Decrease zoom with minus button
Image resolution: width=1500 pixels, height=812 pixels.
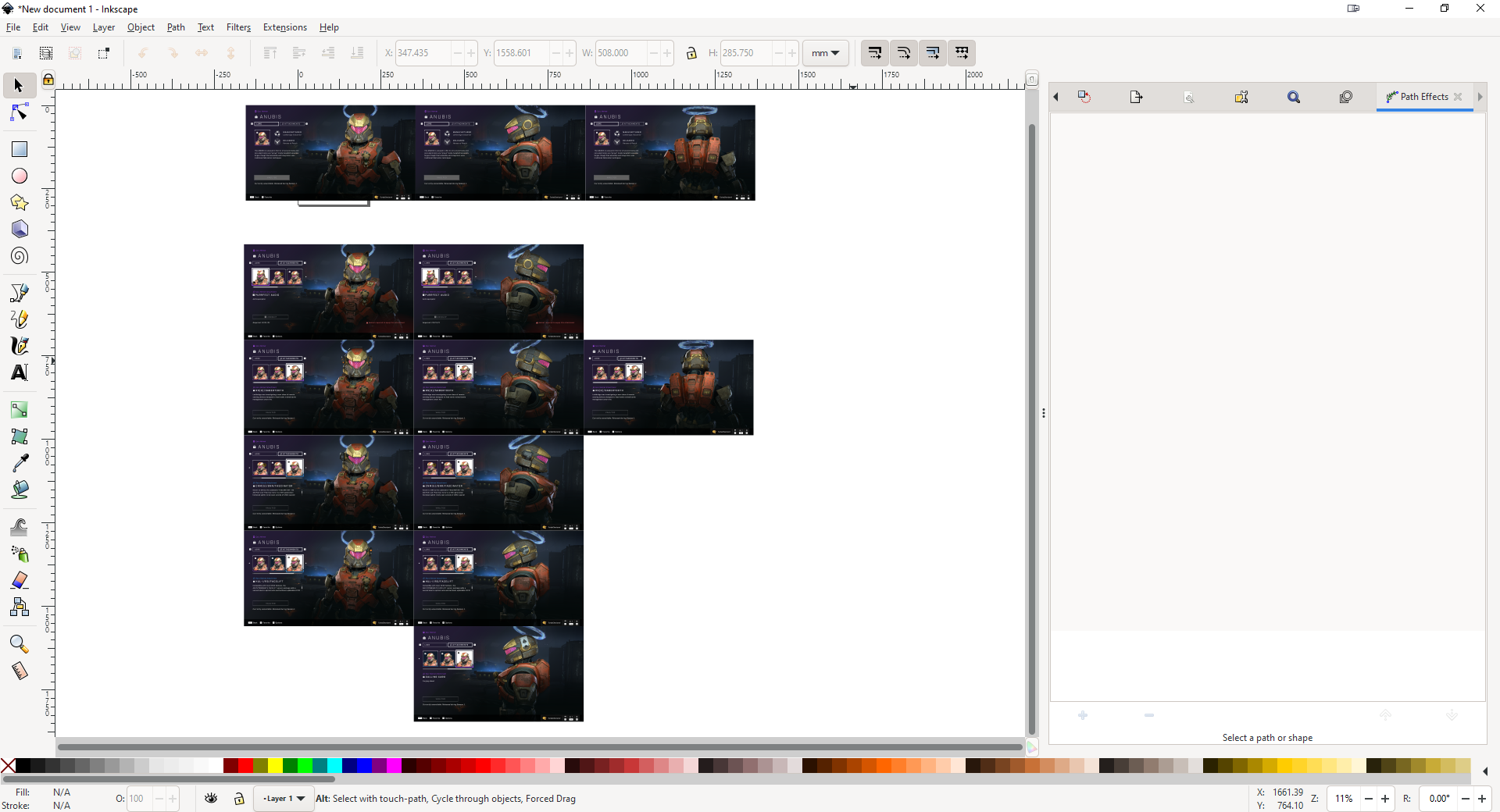pos(1369,799)
